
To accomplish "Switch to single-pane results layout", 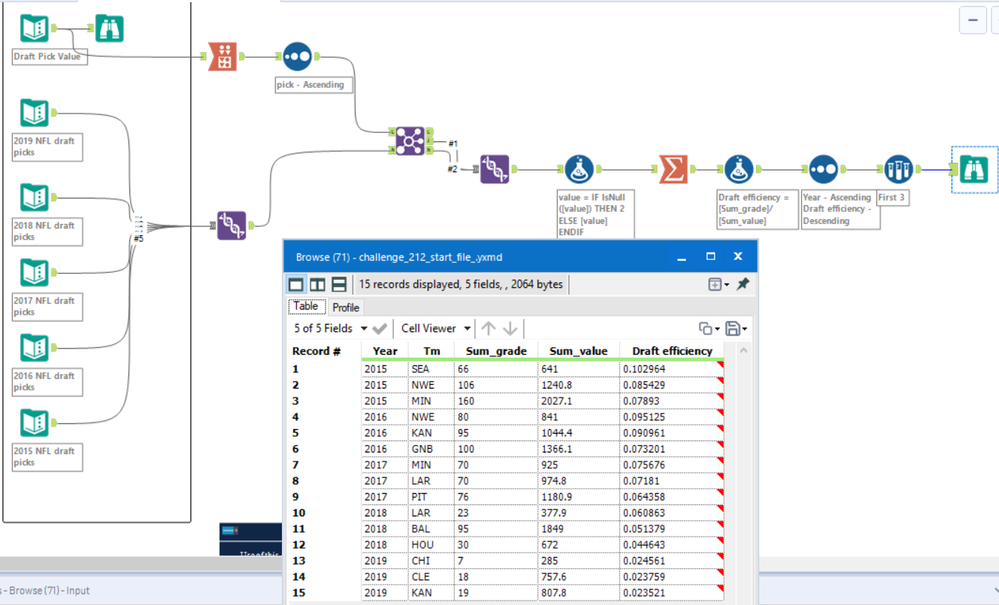I will point(296,284).
